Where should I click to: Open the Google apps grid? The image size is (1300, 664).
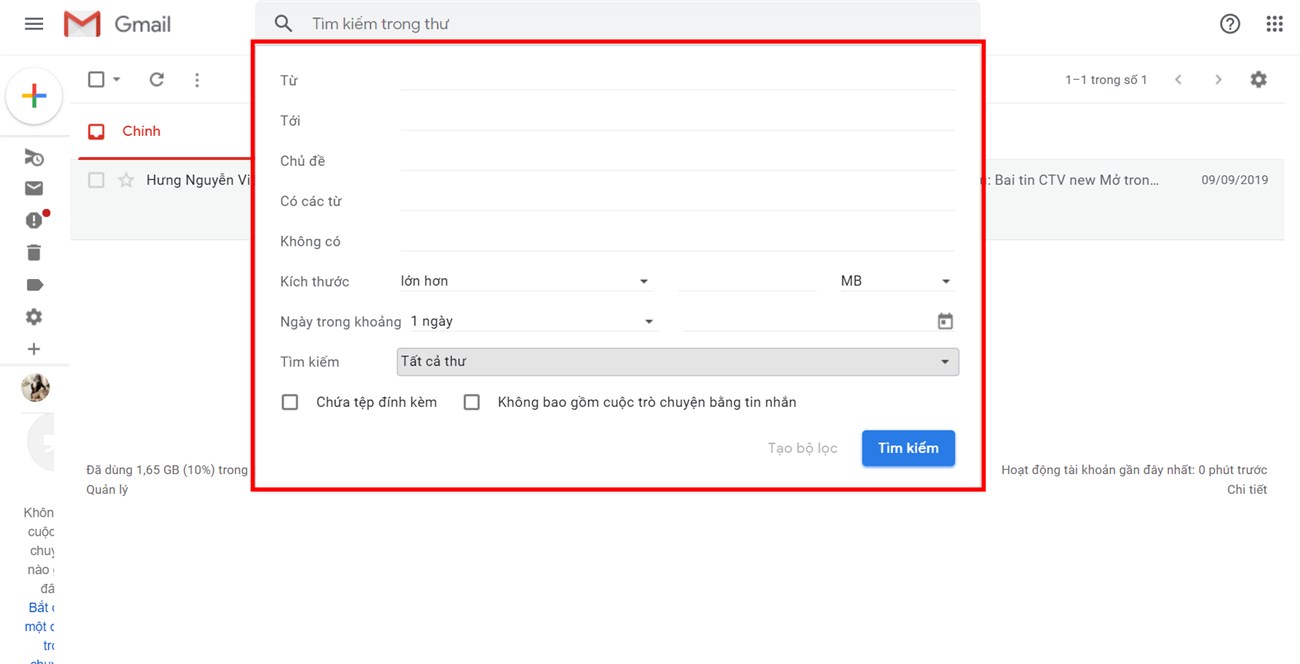1274,24
